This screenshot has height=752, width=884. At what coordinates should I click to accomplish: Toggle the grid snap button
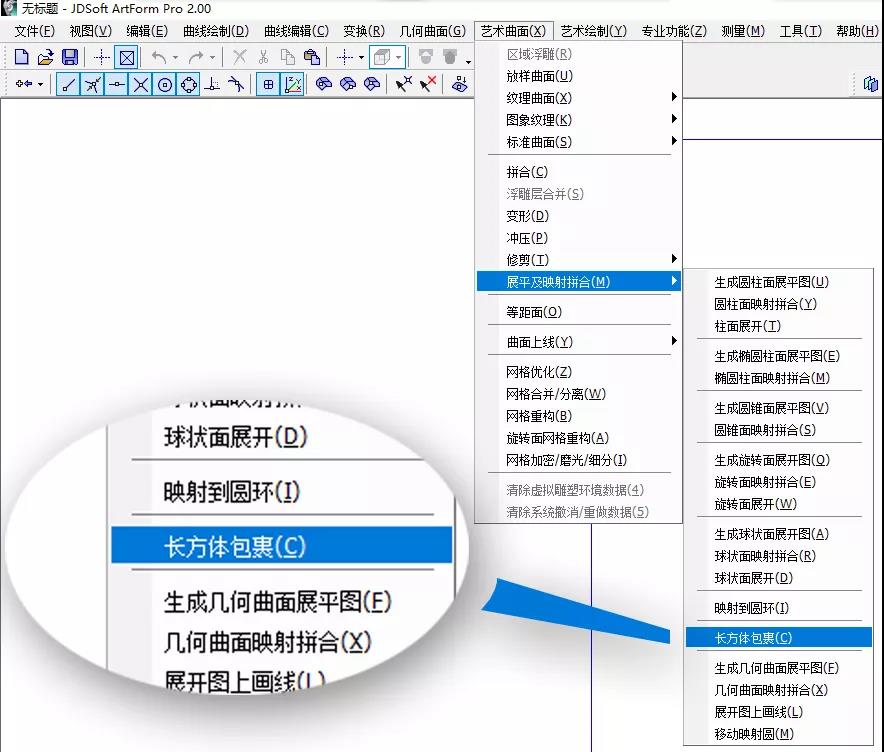click(x=269, y=85)
